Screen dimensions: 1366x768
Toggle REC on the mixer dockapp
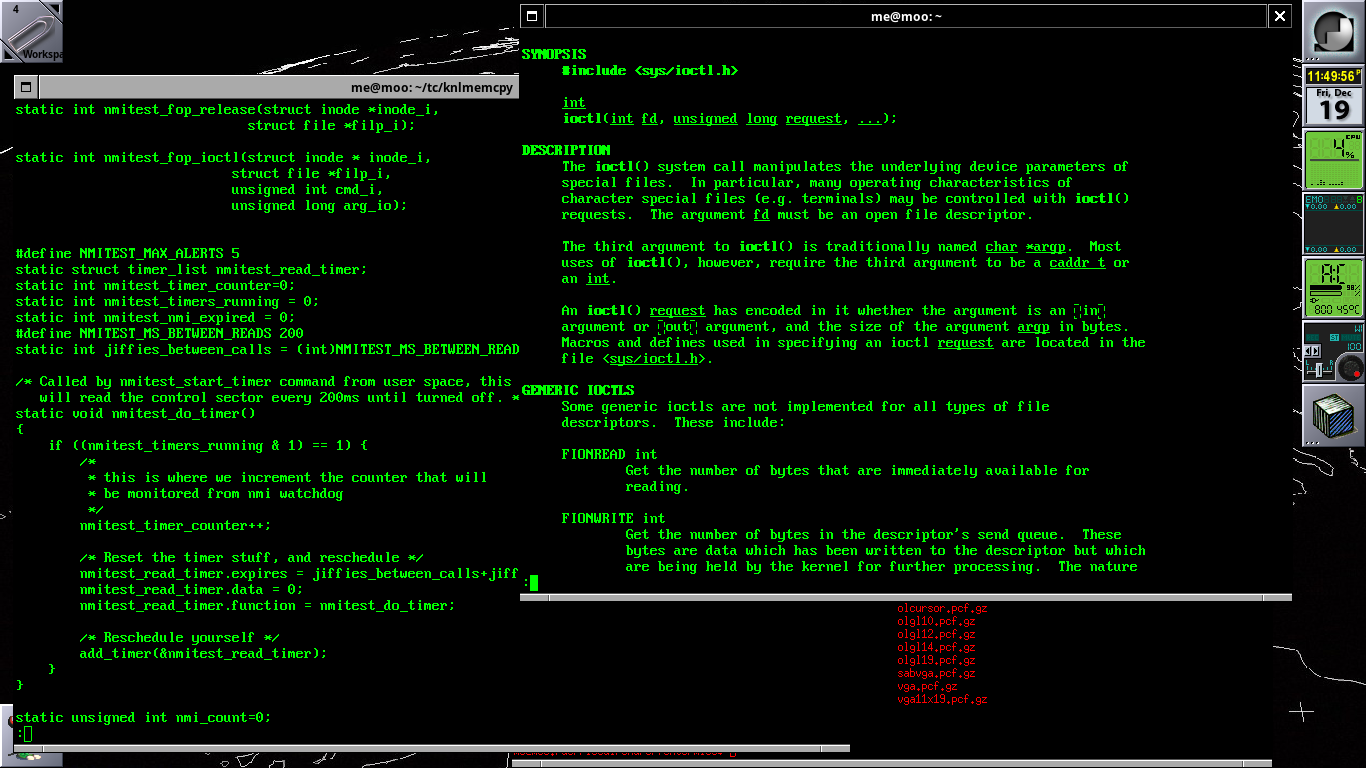[1312, 337]
